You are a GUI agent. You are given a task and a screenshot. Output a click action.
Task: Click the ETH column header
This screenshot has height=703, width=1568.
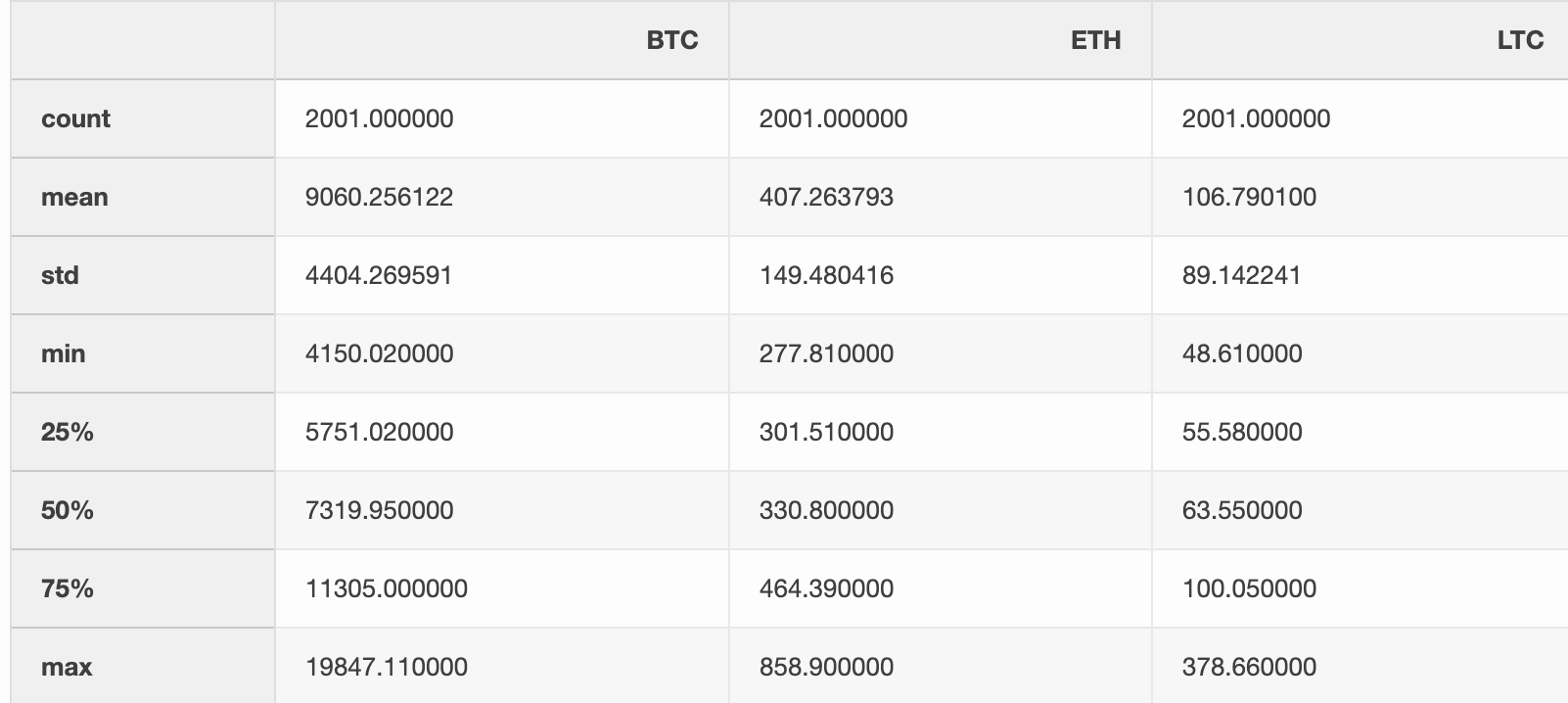click(x=1095, y=40)
